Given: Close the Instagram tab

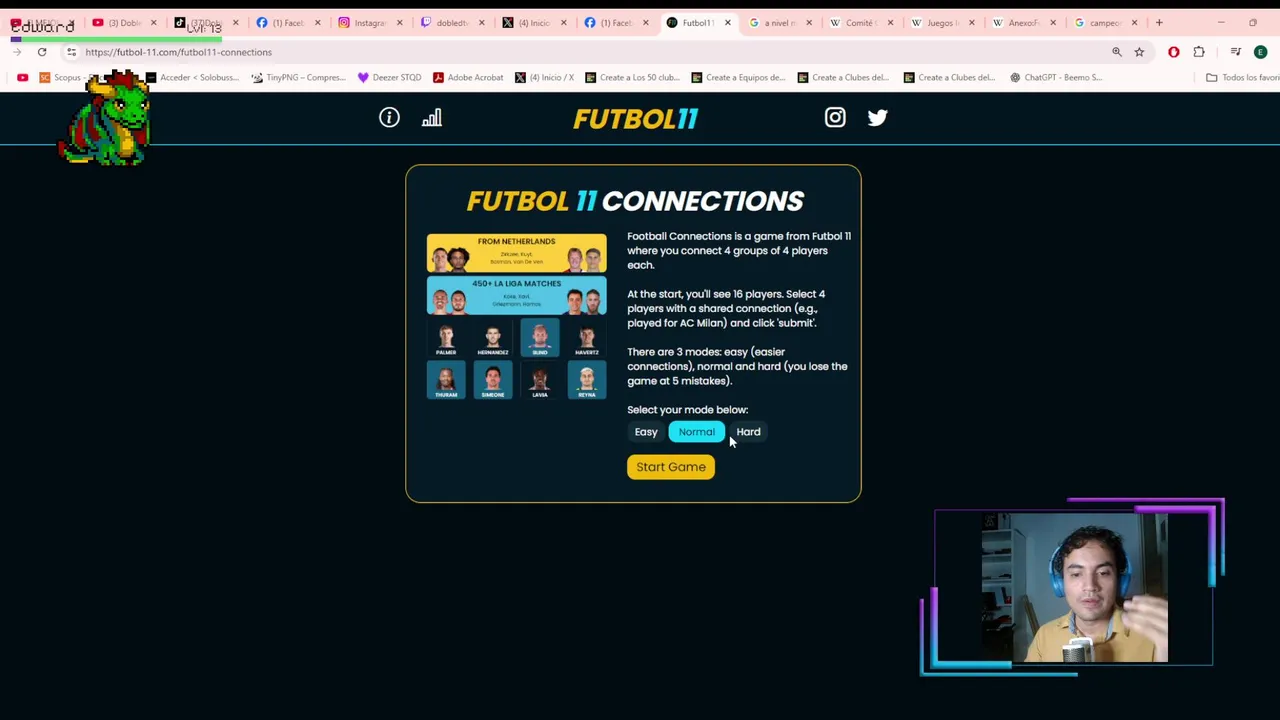Looking at the screenshot, I should [399, 22].
